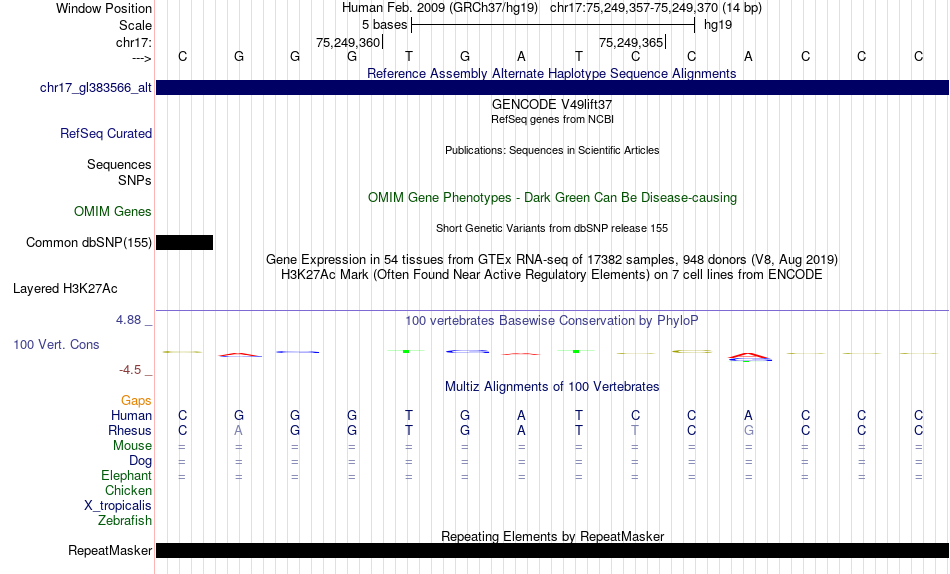Click the H3K27Ac Mark ENCODE track title

click(x=552, y=275)
